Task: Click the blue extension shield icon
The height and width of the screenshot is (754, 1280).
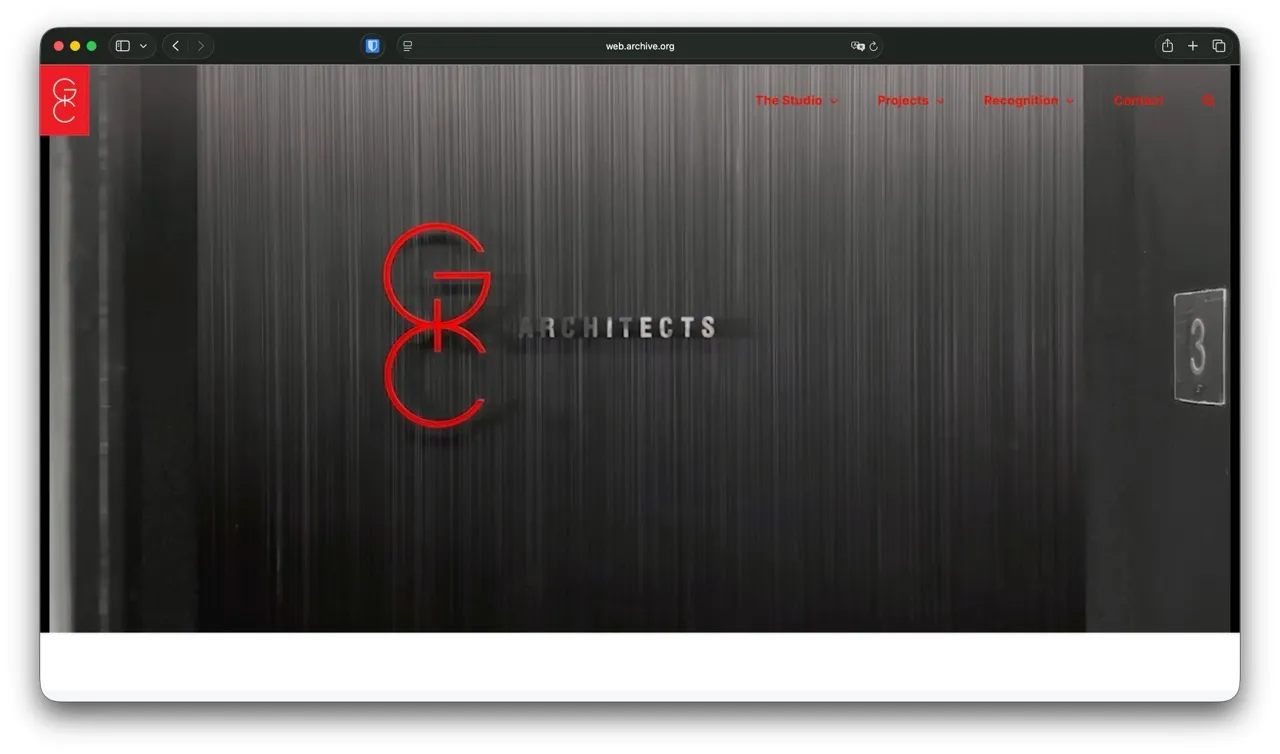Action: pyautogui.click(x=372, y=45)
